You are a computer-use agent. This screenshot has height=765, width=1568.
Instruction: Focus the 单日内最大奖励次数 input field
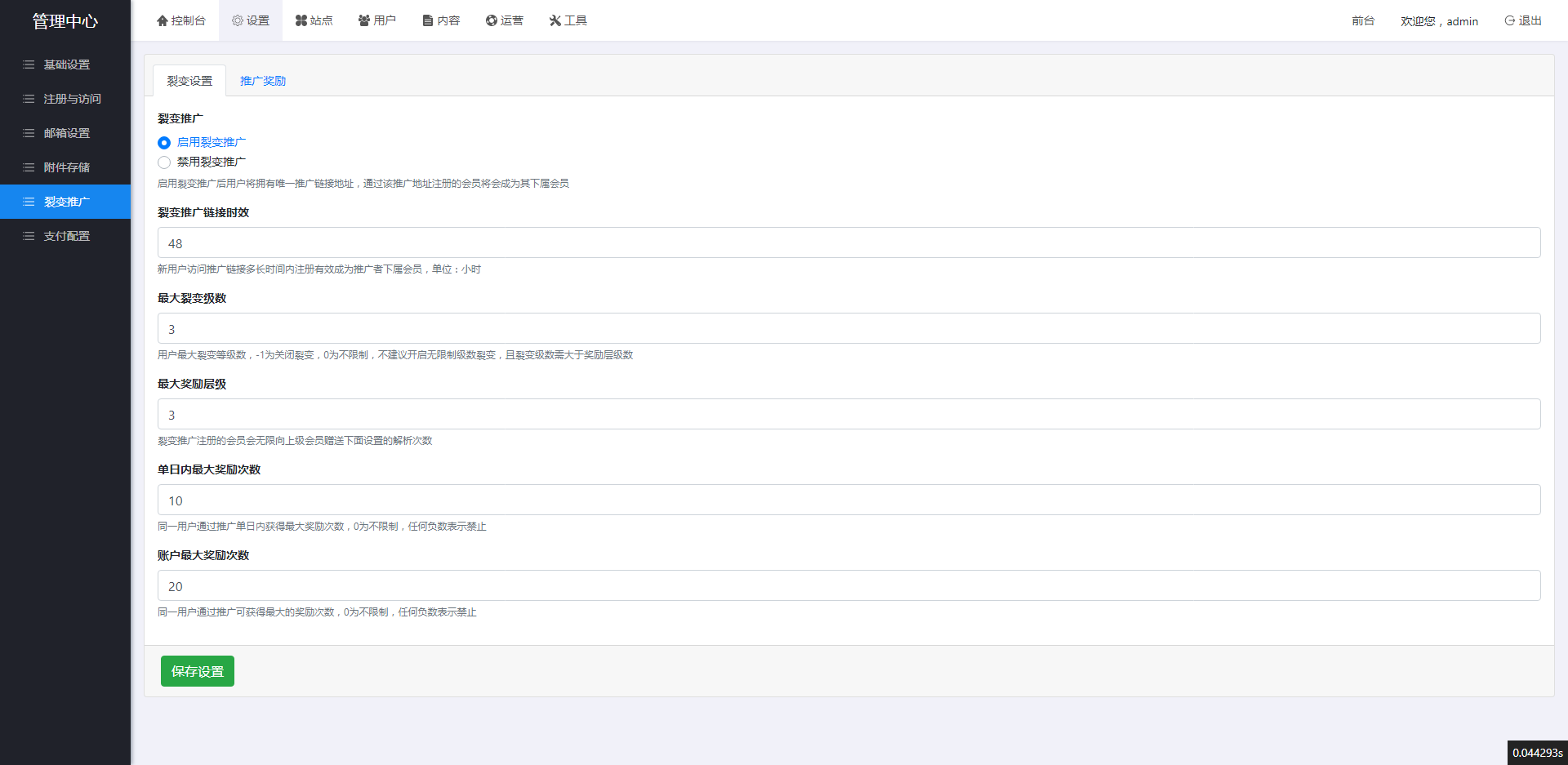pyautogui.click(x=849, y=500)
